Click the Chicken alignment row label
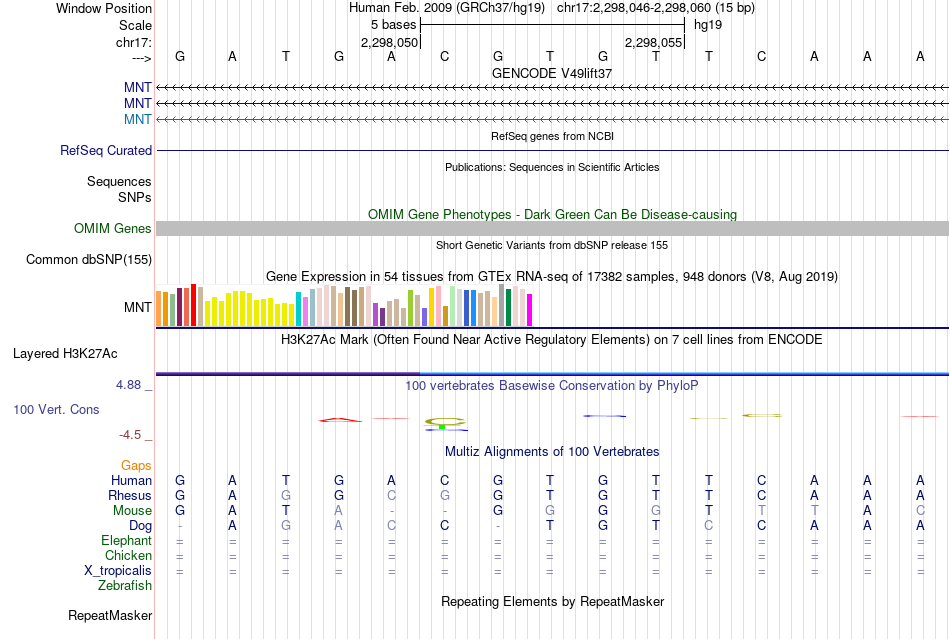Screen dimensions: 950x639 [128, 555]
